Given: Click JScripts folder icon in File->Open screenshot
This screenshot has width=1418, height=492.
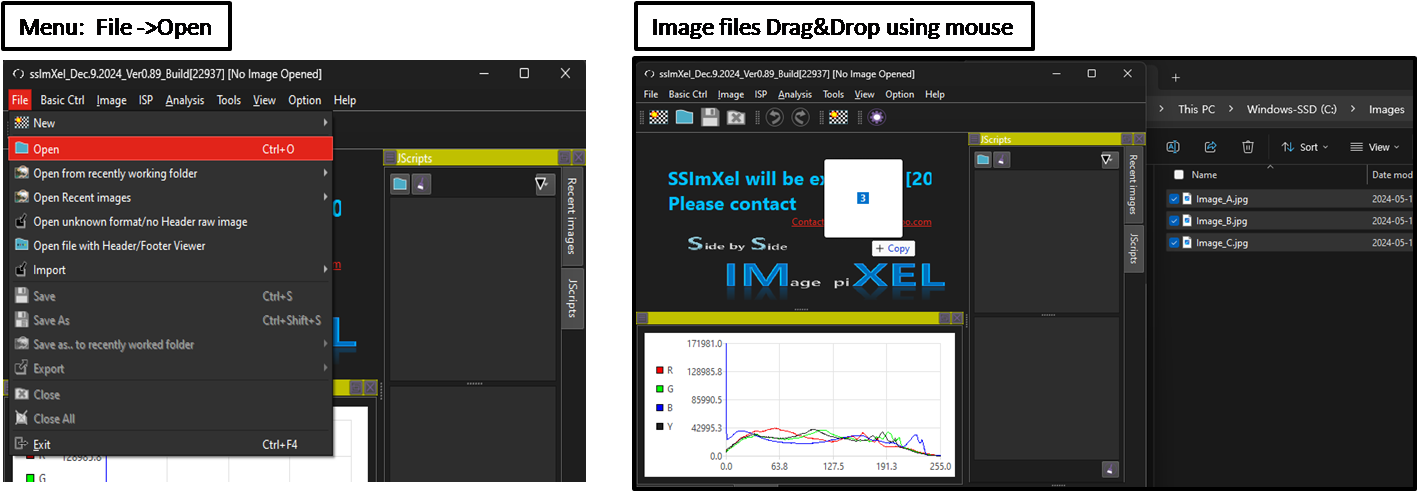Looking at the screenshot, I should tap(400, 184).
